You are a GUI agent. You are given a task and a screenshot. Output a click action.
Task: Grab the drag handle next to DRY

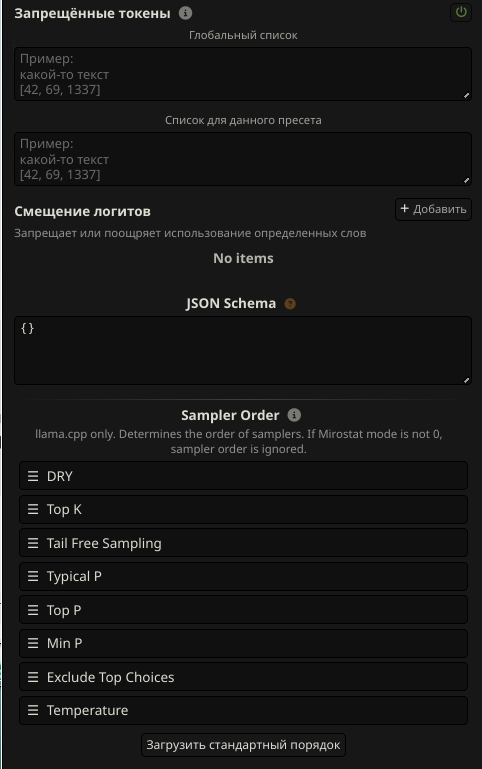(33, 476)
